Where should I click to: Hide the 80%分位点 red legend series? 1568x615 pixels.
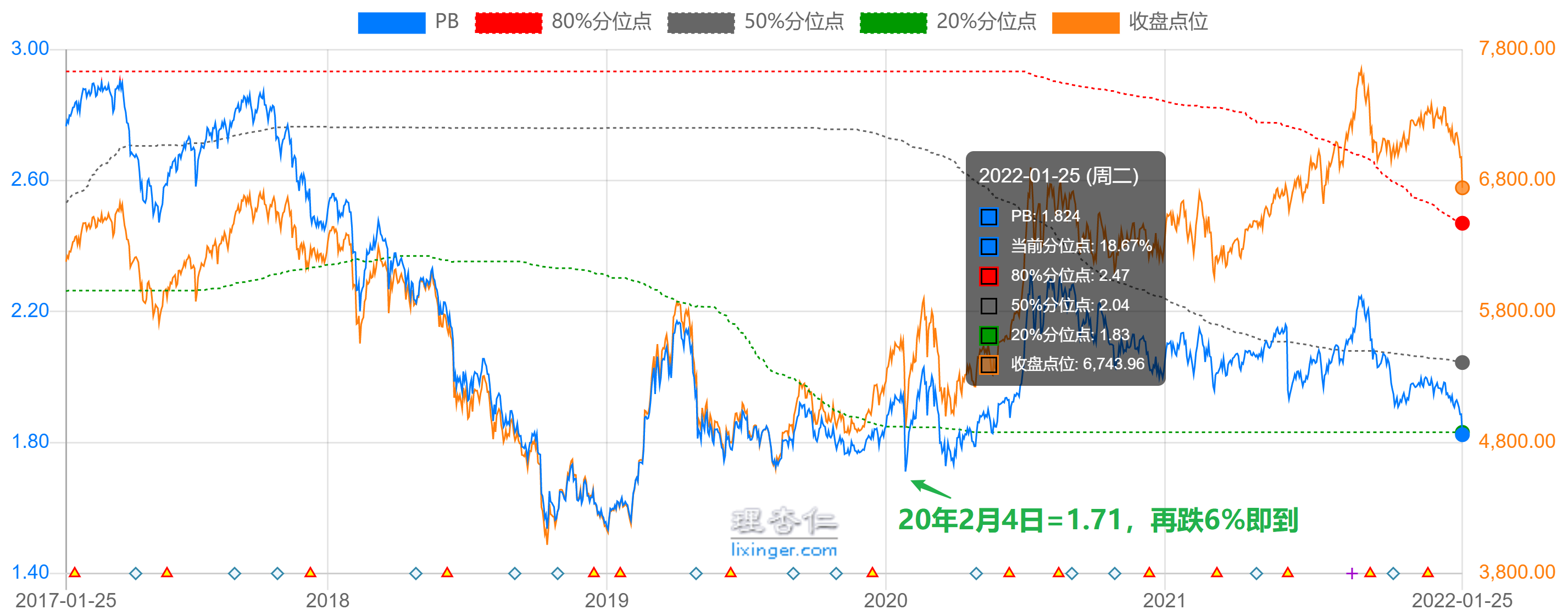508,23
